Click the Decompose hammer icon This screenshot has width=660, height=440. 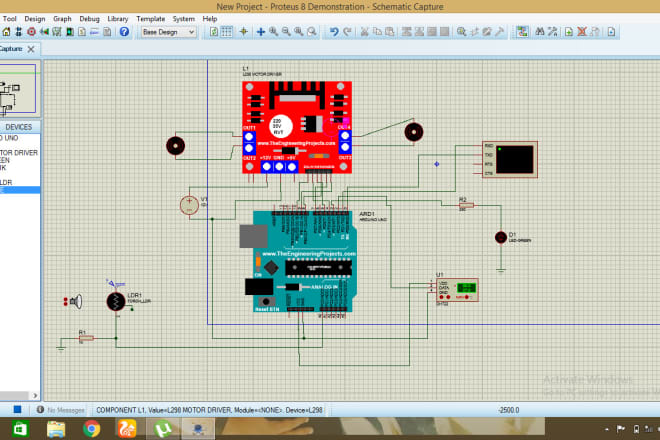pyautogui.click(x=500, y=32)
